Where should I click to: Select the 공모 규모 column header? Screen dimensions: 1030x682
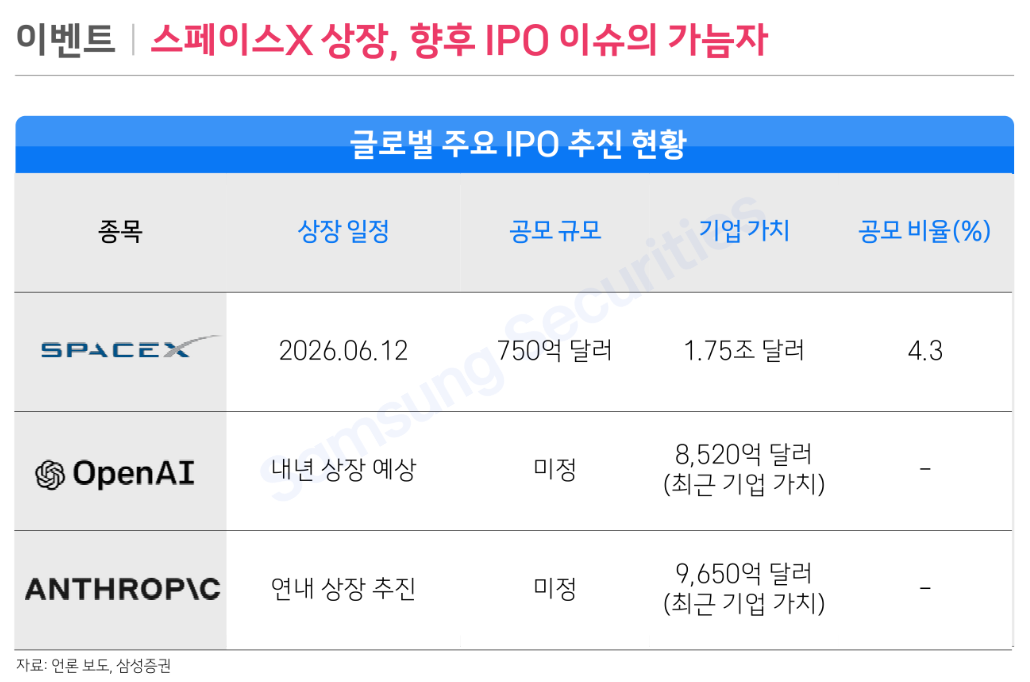click(x=555, y=231)
